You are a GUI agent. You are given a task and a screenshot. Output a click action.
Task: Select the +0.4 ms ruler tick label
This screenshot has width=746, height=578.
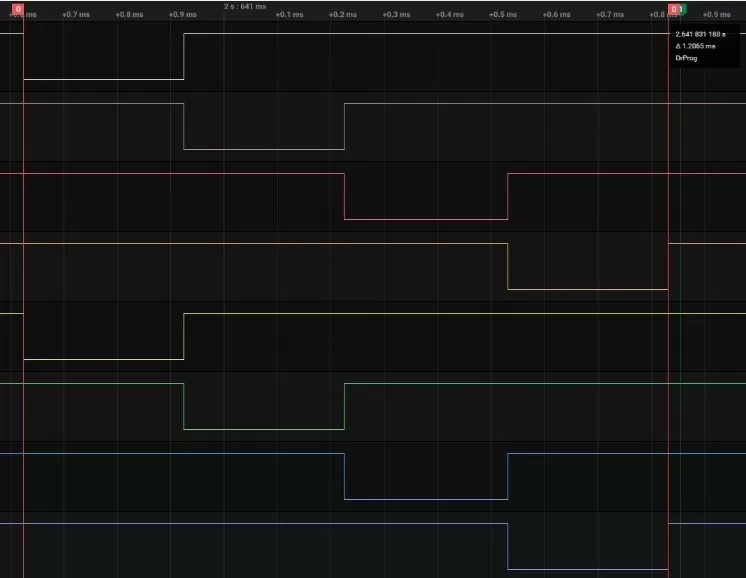coord(449,15)
